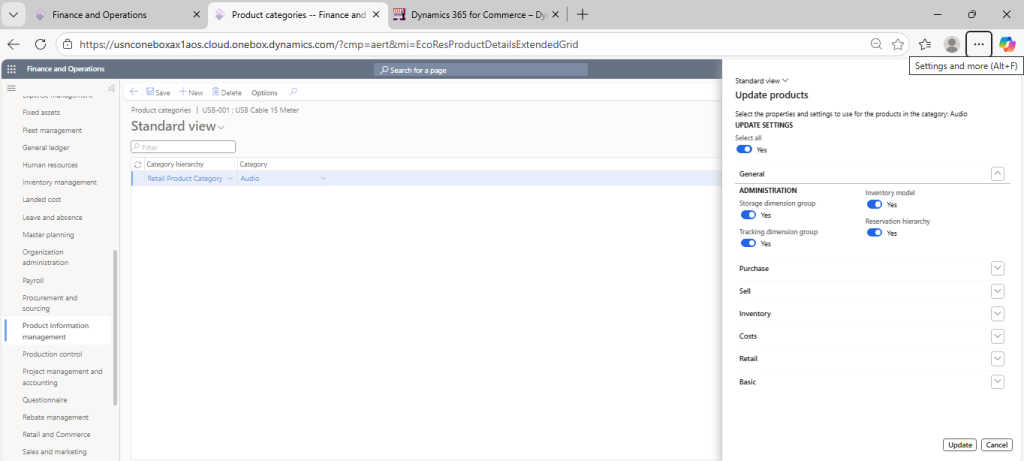Toggle the Reservation hierarchy switch
The image size is (1024, 461).
click(874, 232)
